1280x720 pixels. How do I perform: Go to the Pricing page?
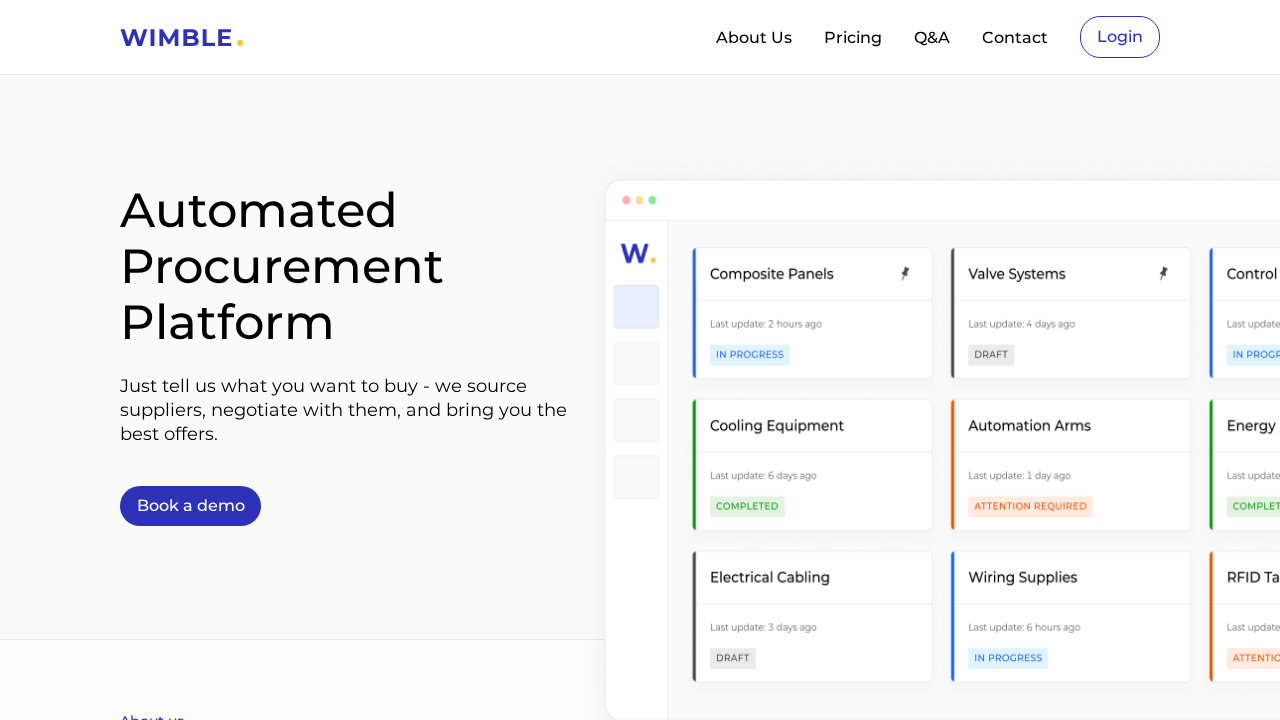(x=852, y=38)
